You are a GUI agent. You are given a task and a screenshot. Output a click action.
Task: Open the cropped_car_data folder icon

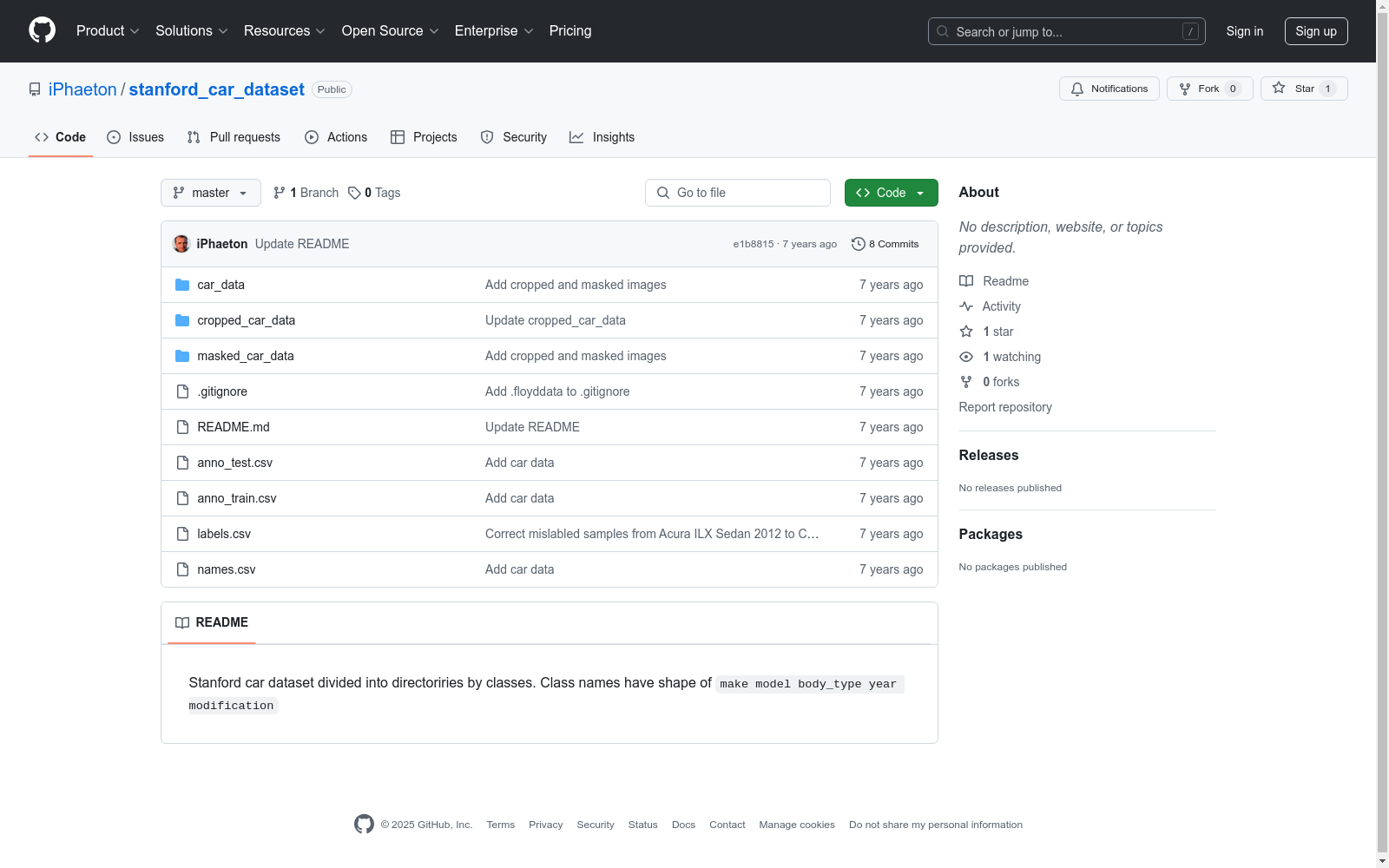tap(182, 320)
